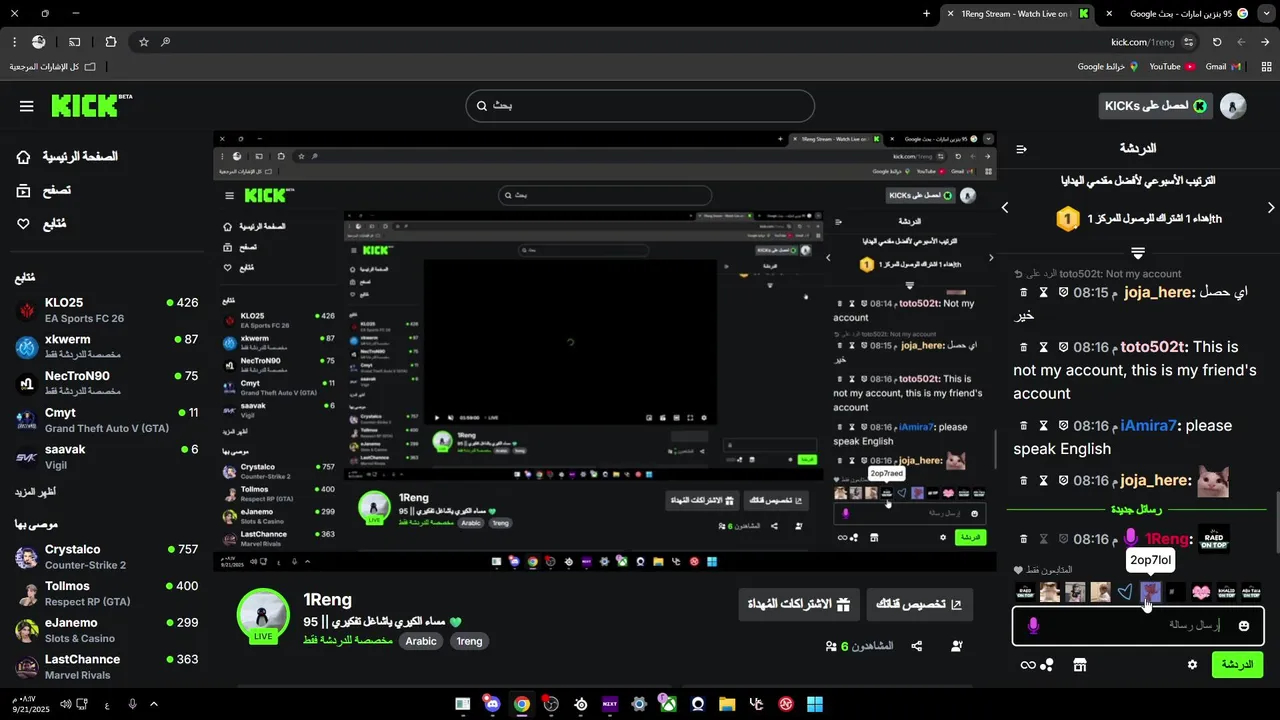
Task: Click in the Kick search box
Action: [640, 106]
